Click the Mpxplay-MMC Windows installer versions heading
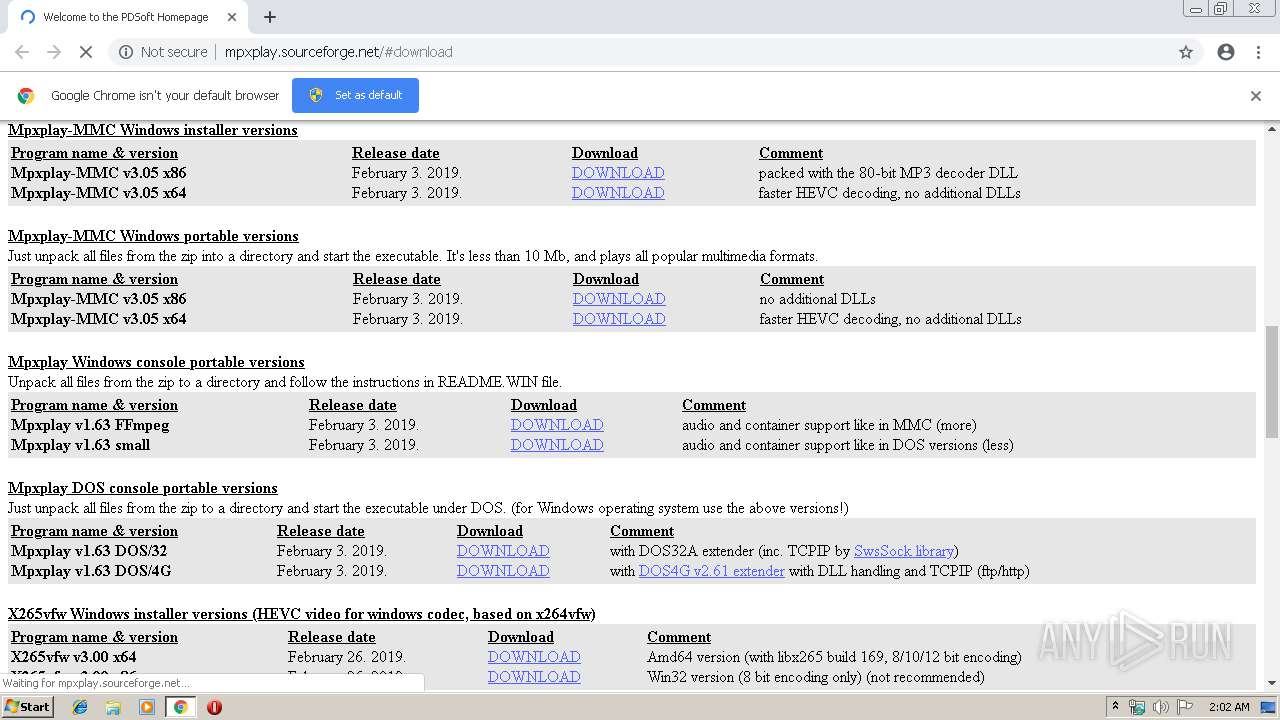This screenshot has height=720, width=1280. tap(153, 130)
